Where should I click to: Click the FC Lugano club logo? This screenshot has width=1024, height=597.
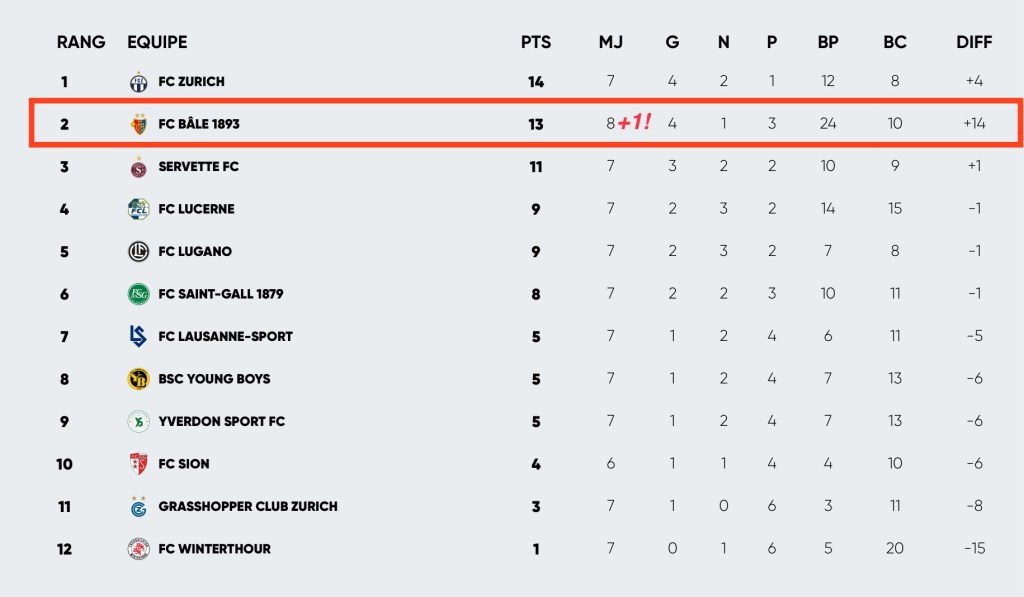pos(138,252)
